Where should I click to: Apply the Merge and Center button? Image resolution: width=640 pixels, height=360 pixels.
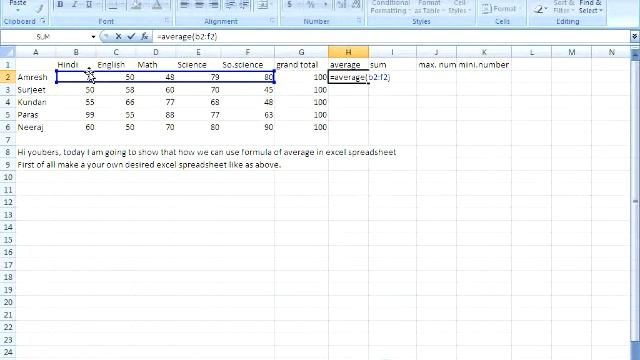(263, 5)
